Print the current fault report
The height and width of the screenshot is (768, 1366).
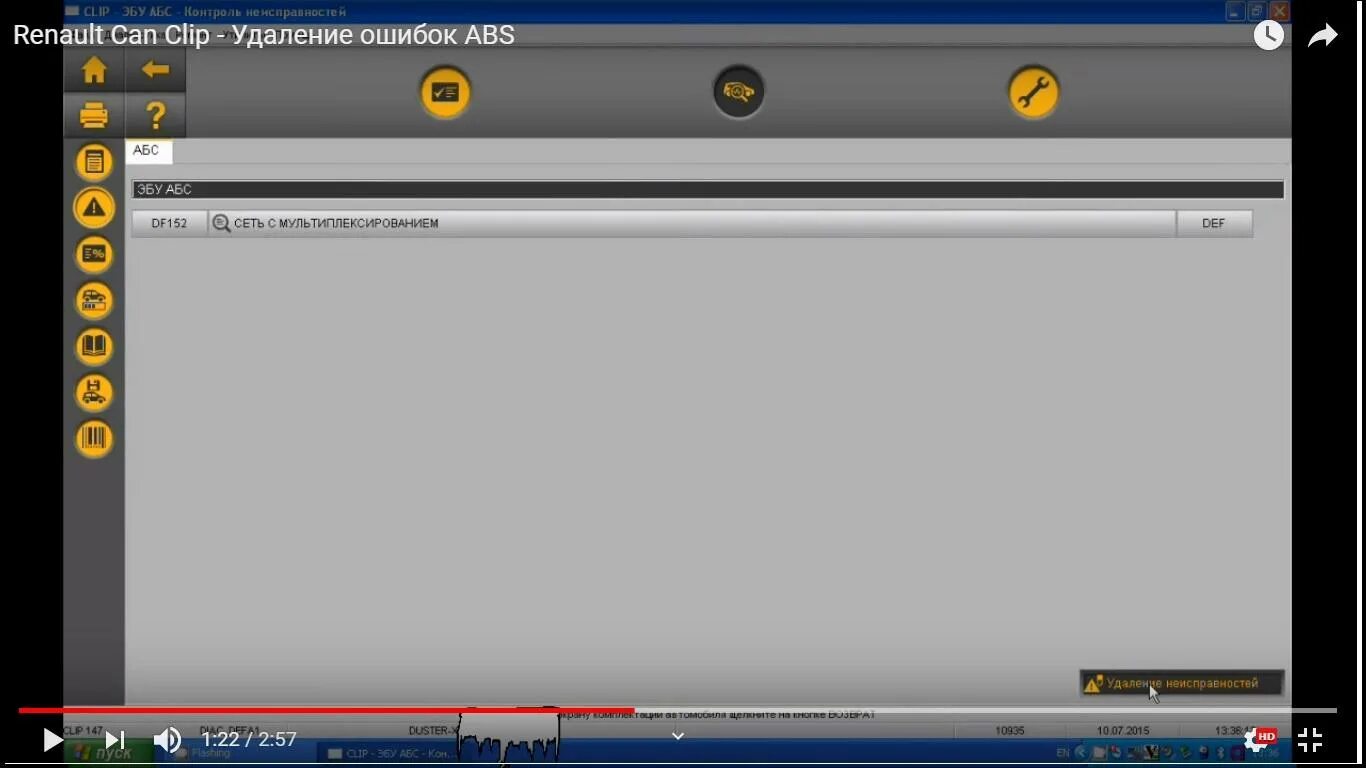click(x=94, y=116)
